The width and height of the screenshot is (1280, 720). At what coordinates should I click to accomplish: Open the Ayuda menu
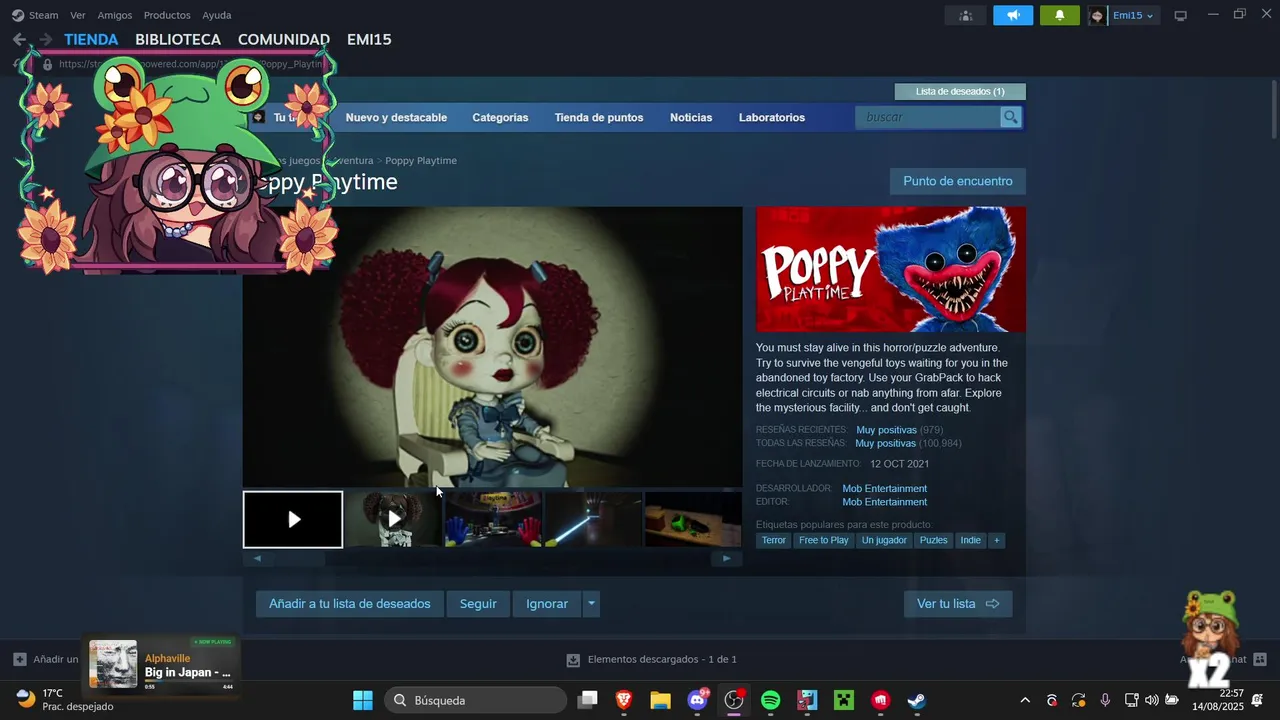[x=217, y=15]
